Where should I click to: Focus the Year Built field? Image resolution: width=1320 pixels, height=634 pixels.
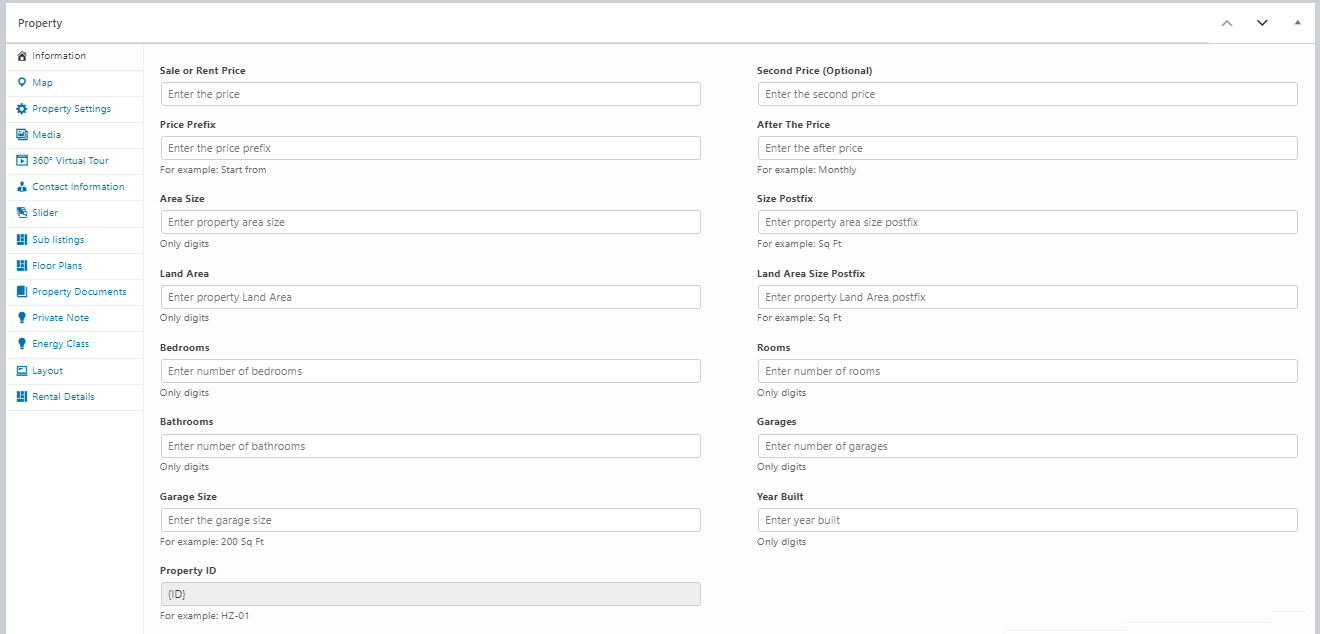tap(1027, 520)
